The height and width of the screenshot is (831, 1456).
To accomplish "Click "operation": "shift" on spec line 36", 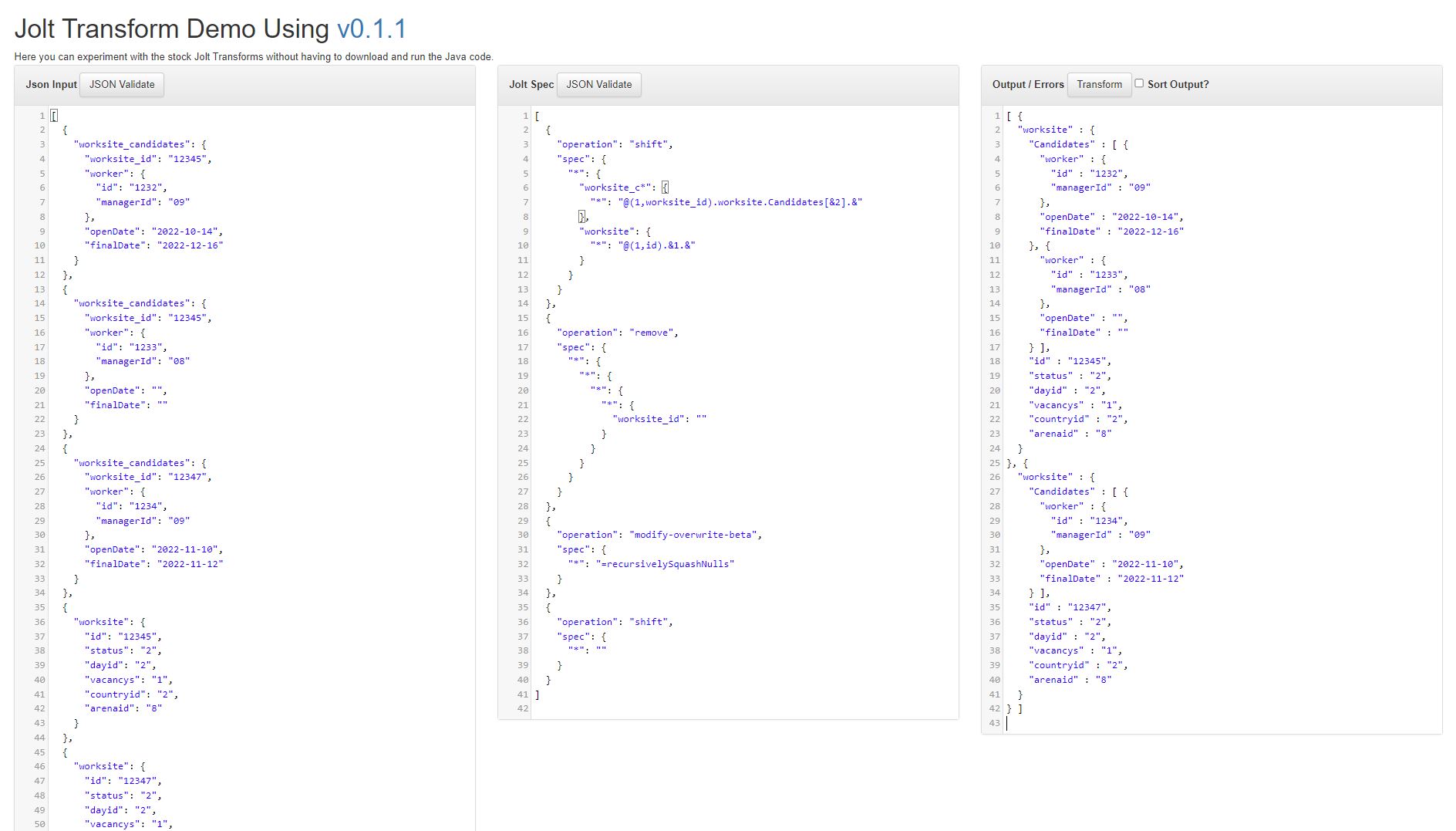I will (615, 622).
